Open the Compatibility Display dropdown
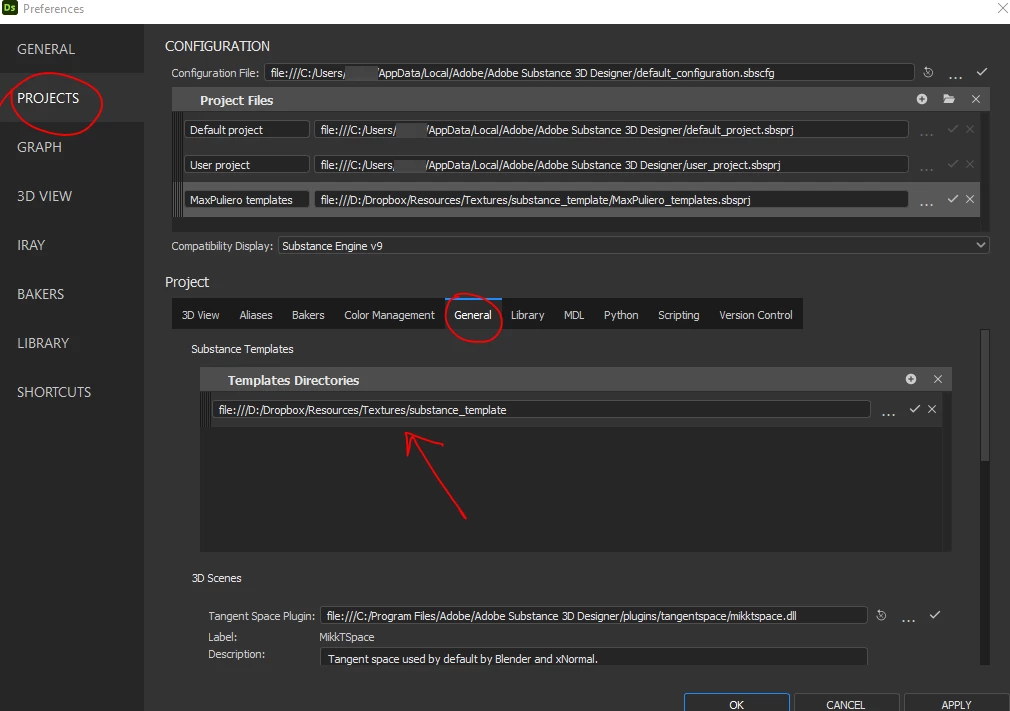 tap(633, 245)
